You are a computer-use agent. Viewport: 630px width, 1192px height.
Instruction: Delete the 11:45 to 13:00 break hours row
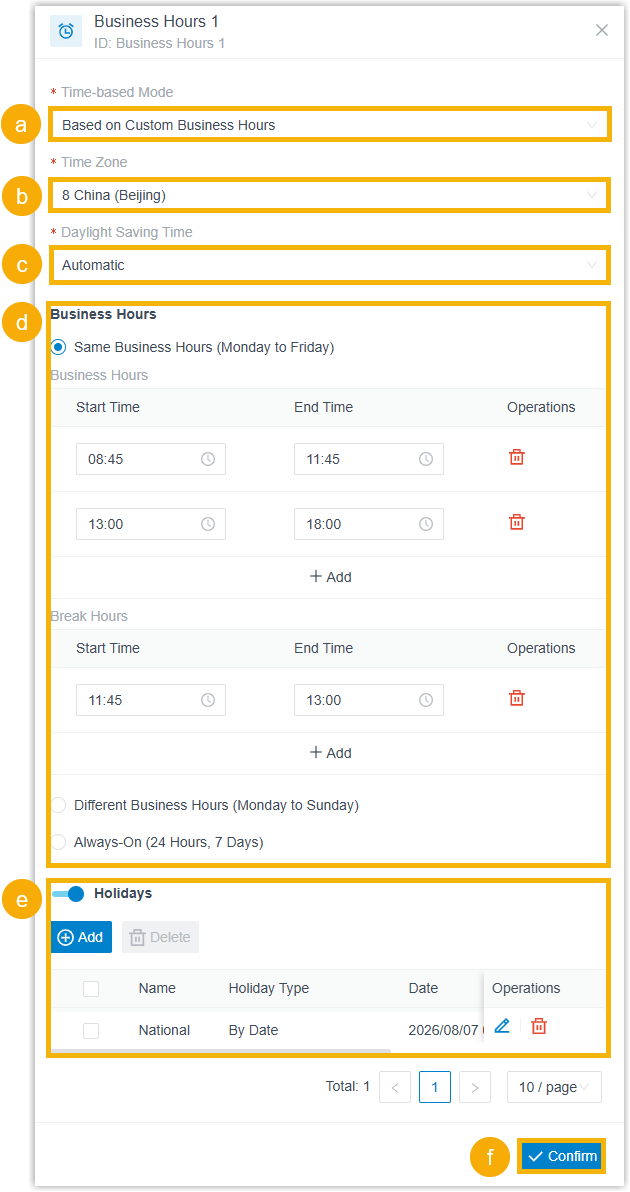(x=517, y=698)
